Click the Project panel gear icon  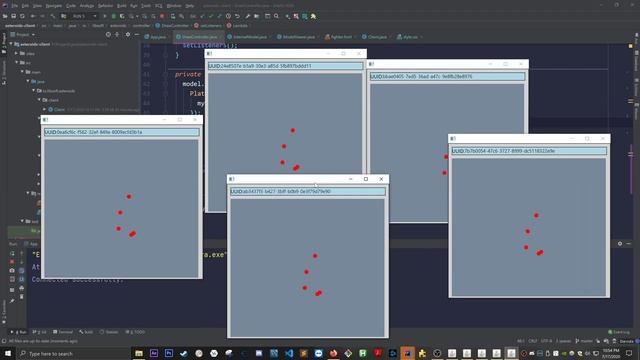tap(128, 35)
